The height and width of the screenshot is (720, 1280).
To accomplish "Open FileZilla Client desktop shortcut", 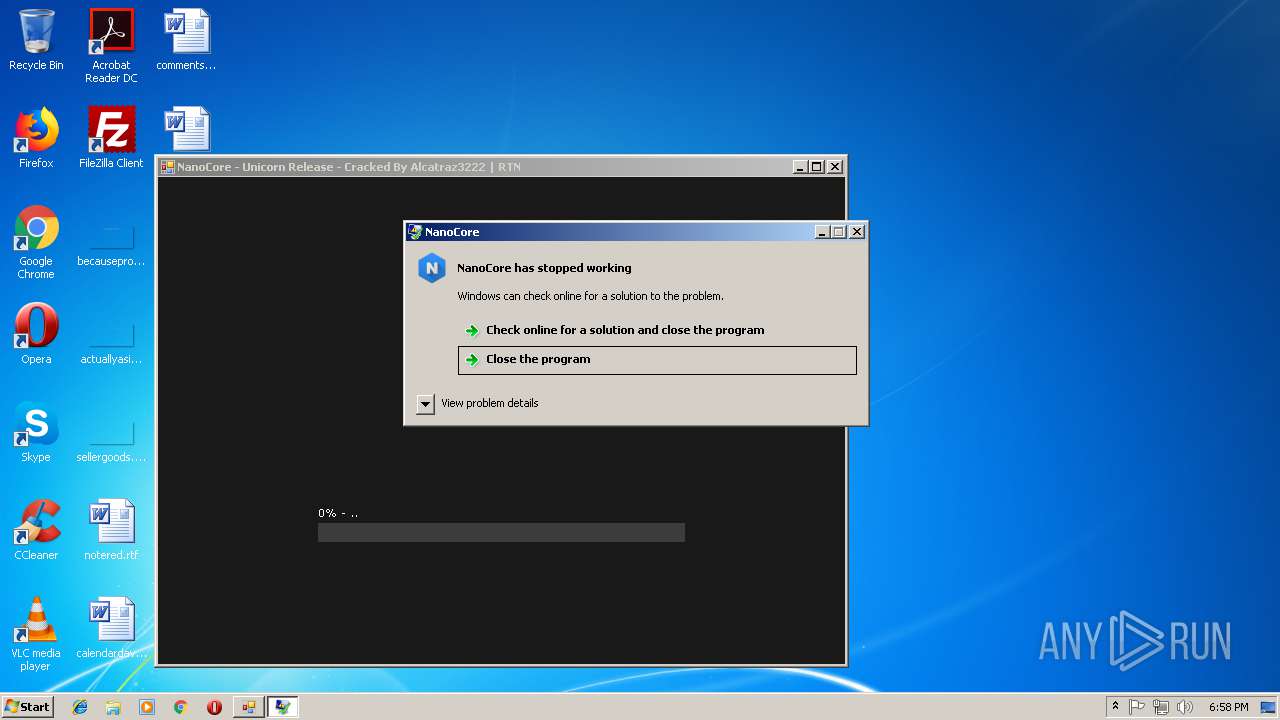I will 111,138.
